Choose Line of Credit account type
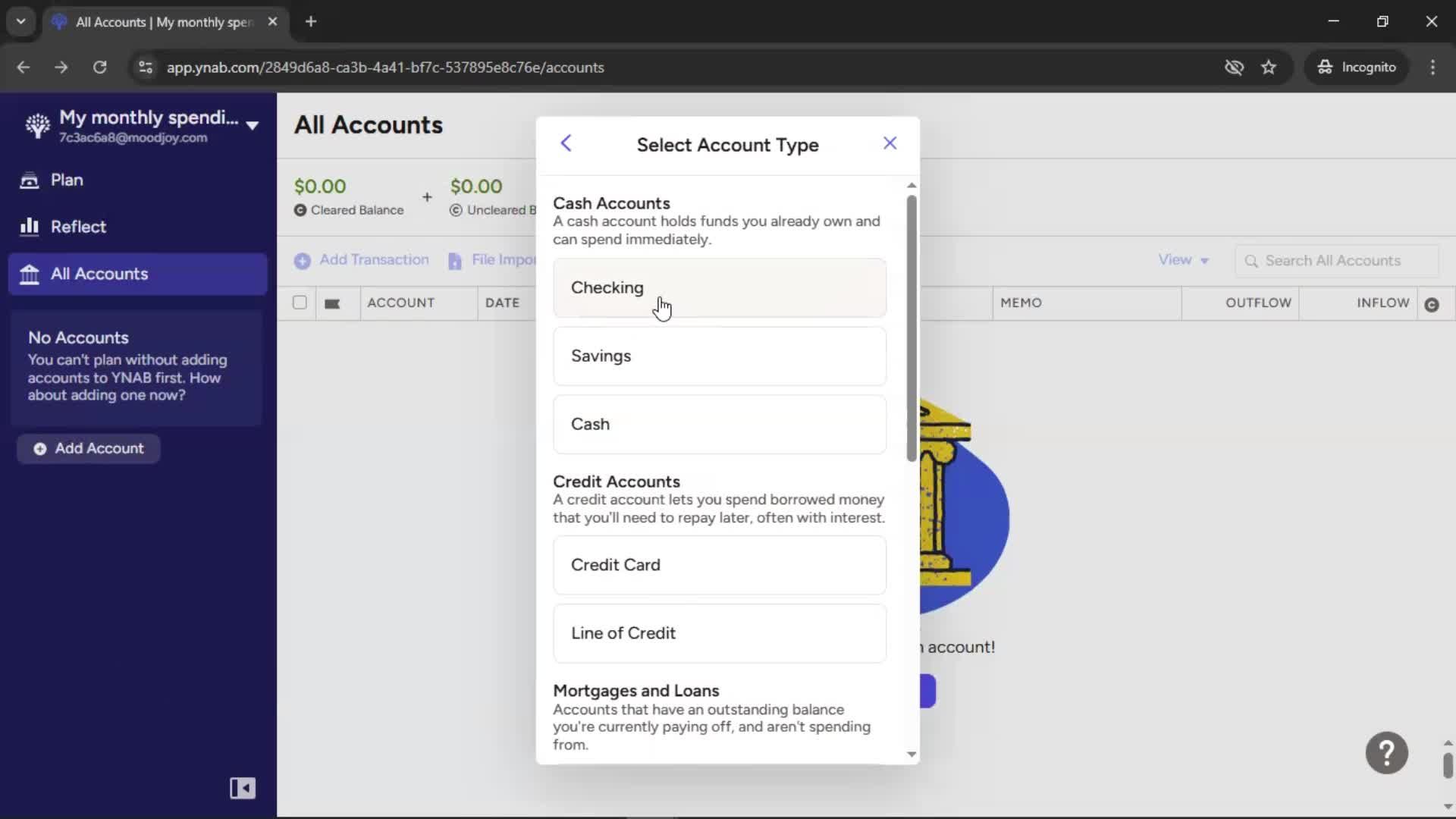This screenshot has width=1456, height=819. pos(719,633)
